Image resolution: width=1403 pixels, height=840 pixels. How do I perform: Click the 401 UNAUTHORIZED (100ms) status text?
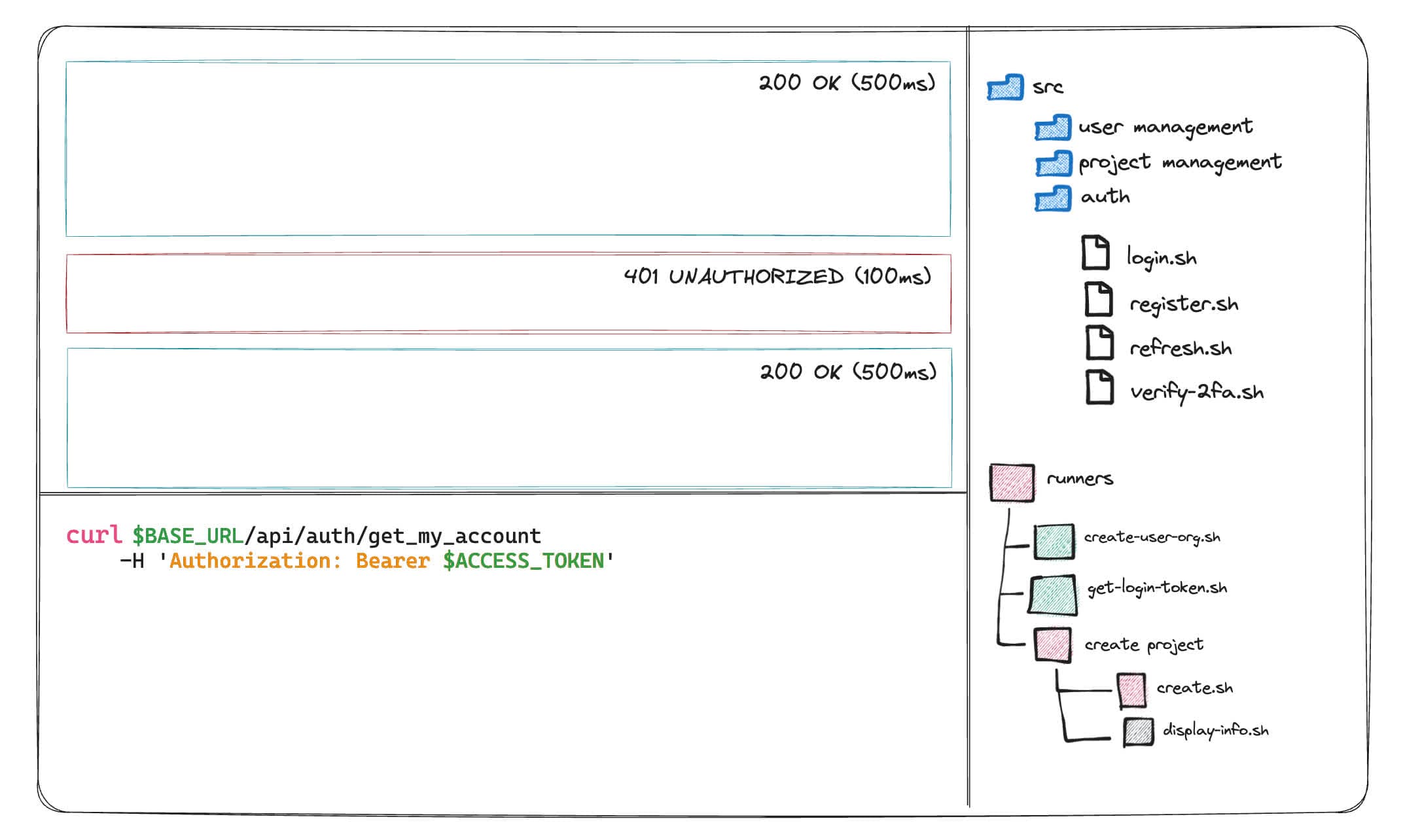pyautogui.click(x=777, y=276)
